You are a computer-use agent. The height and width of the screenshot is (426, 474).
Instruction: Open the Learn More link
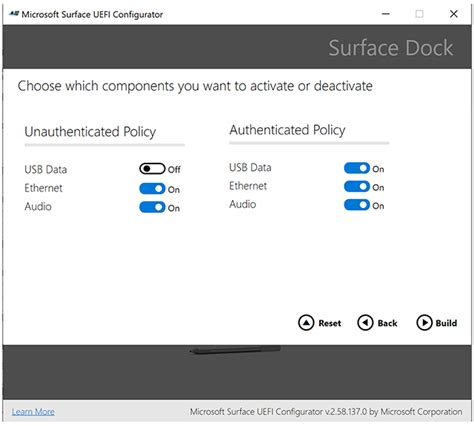pyautogui.click(x=33, y=412)
